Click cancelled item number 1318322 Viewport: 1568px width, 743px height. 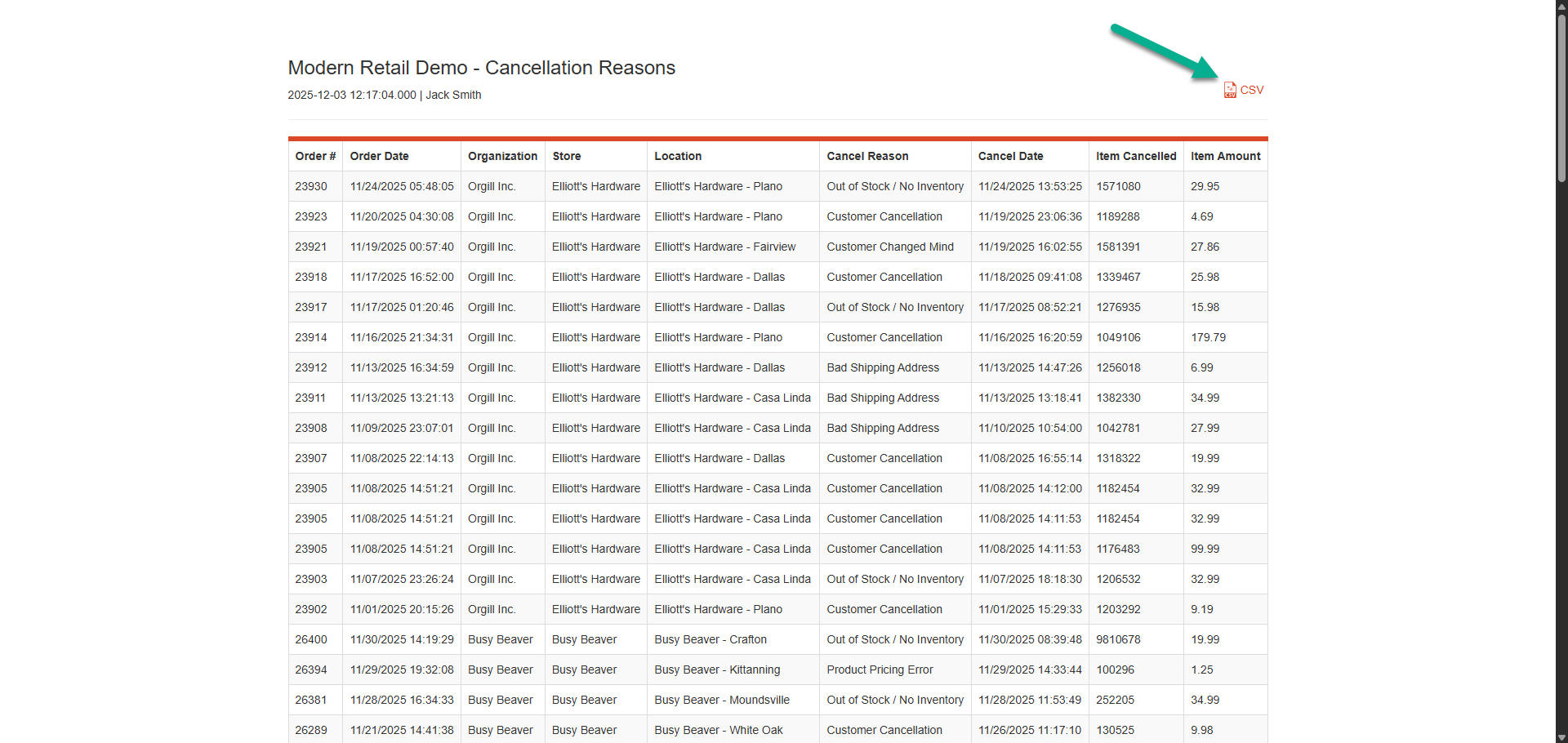[1118, 458]
